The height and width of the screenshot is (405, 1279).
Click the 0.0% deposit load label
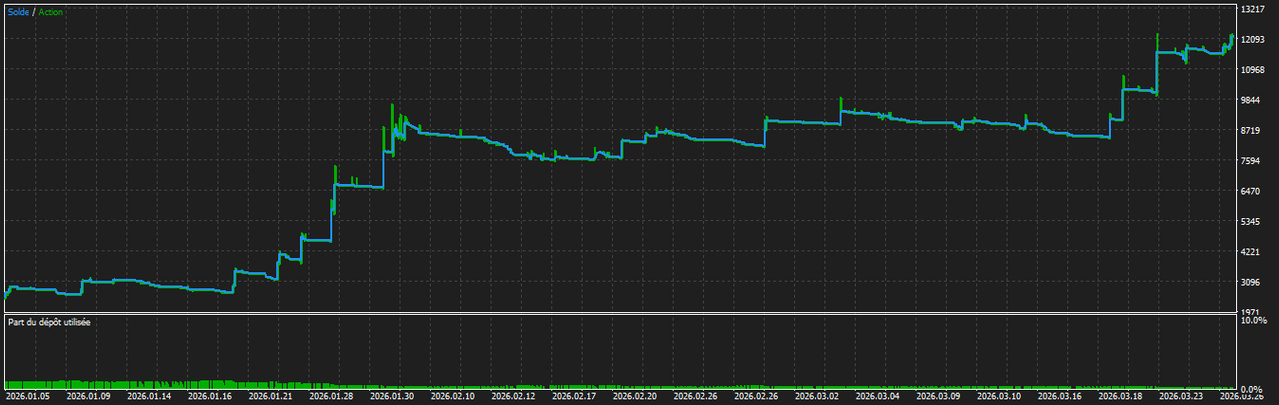coord(1252,389)
